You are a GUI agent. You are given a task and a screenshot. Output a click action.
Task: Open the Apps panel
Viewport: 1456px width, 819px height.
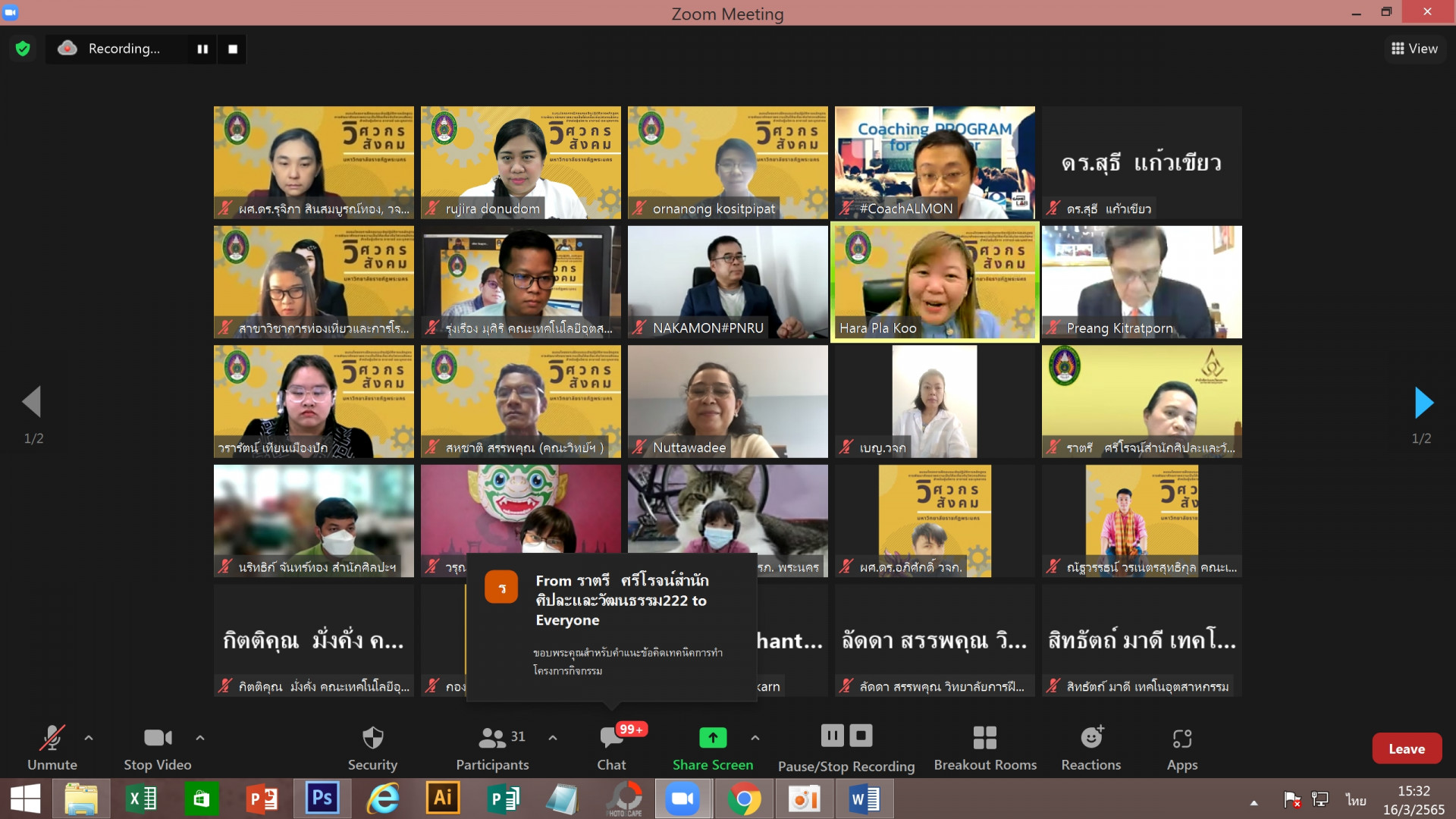click(x=1181, y=747)
